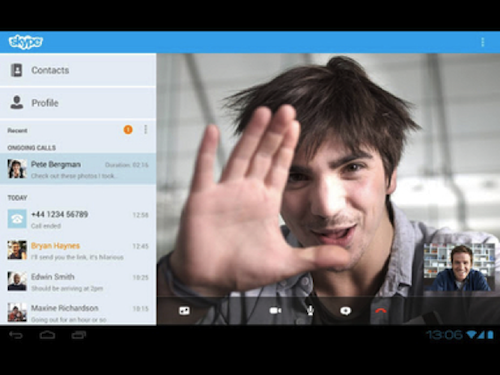Switch camera using call bar icon

pyautogui.click(x=184, y=311)
